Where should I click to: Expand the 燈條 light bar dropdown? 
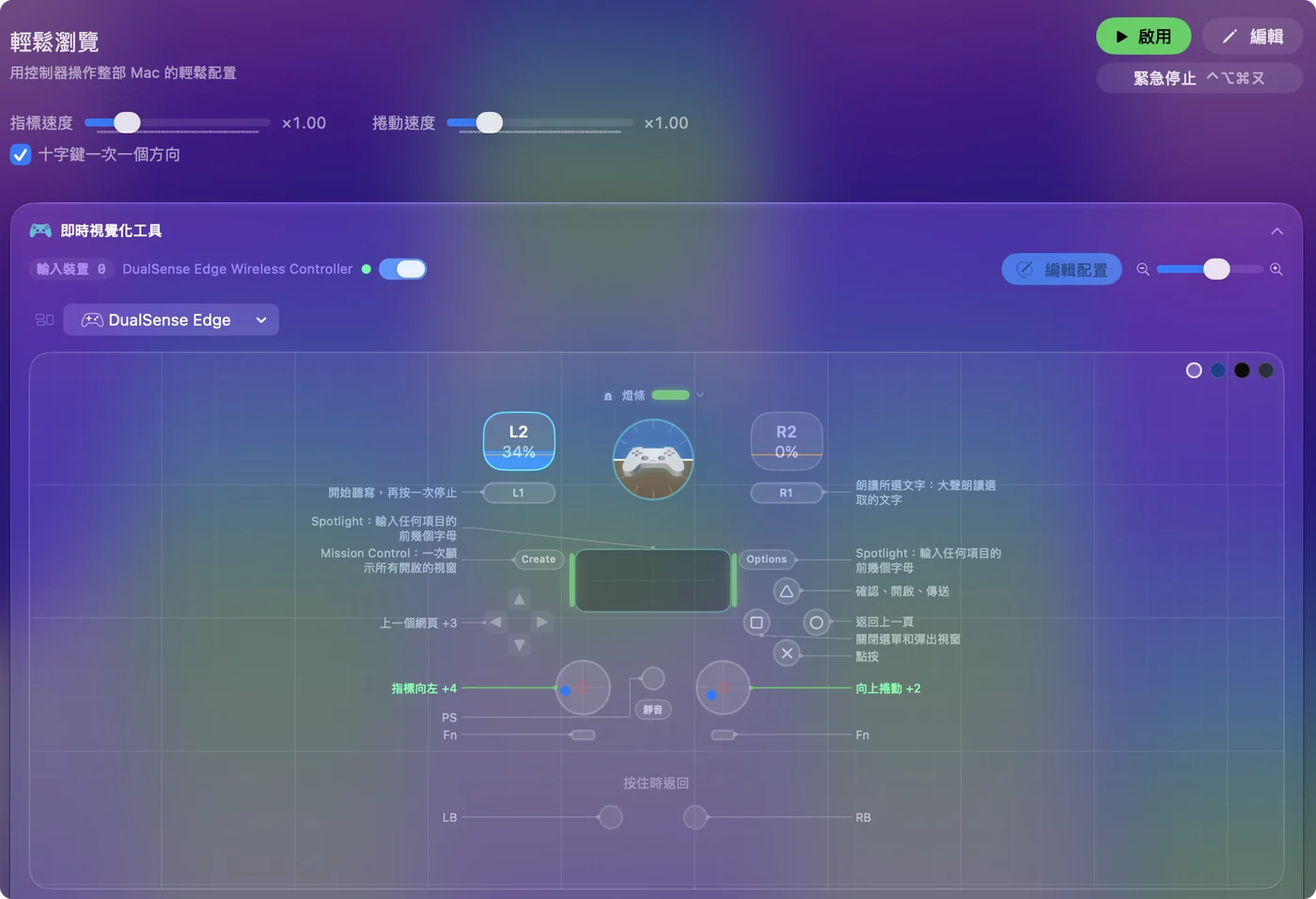coord(700,395)
